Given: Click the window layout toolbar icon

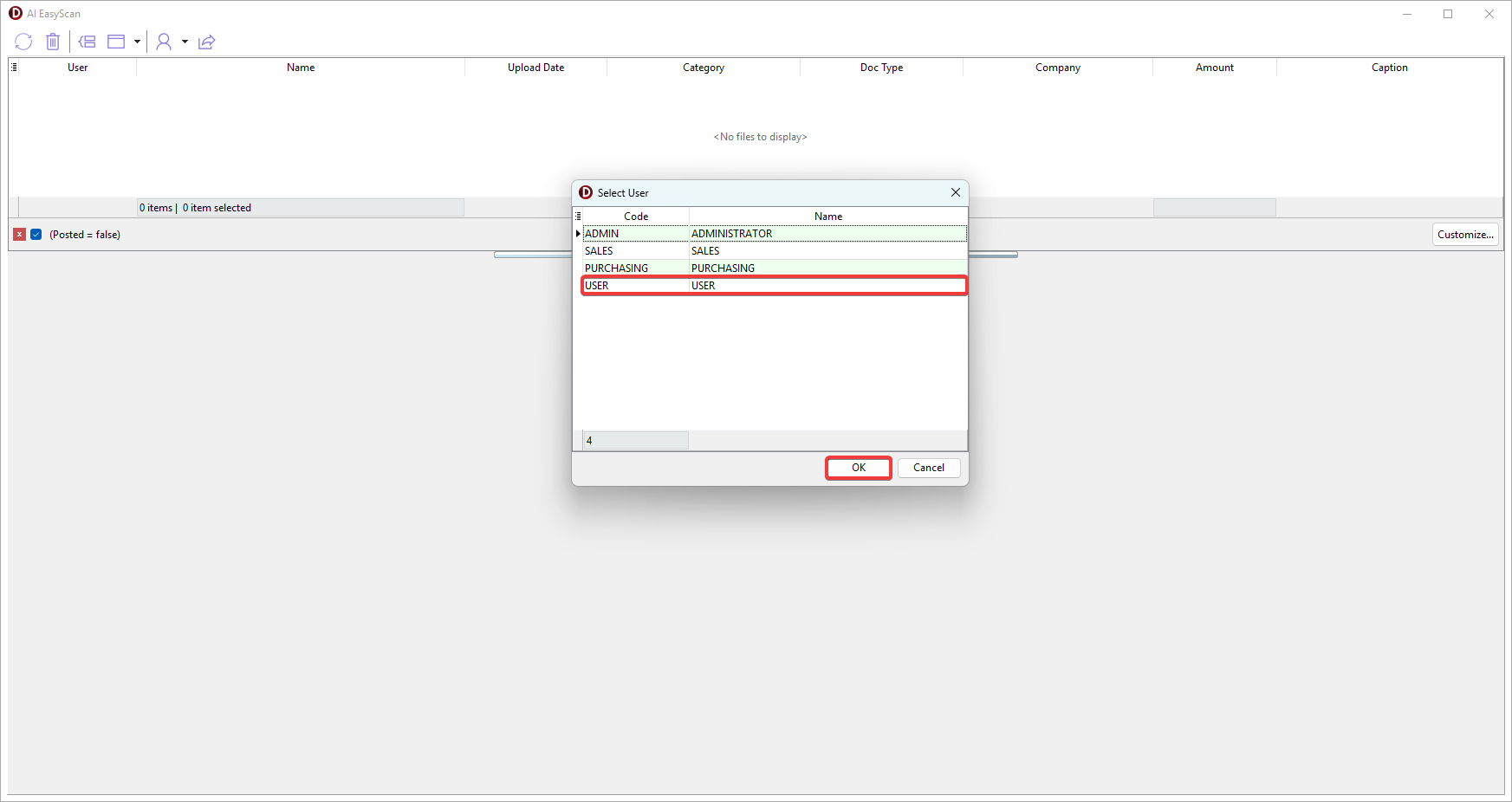Looking at the screenshot, I should click(x=116, y=42).
